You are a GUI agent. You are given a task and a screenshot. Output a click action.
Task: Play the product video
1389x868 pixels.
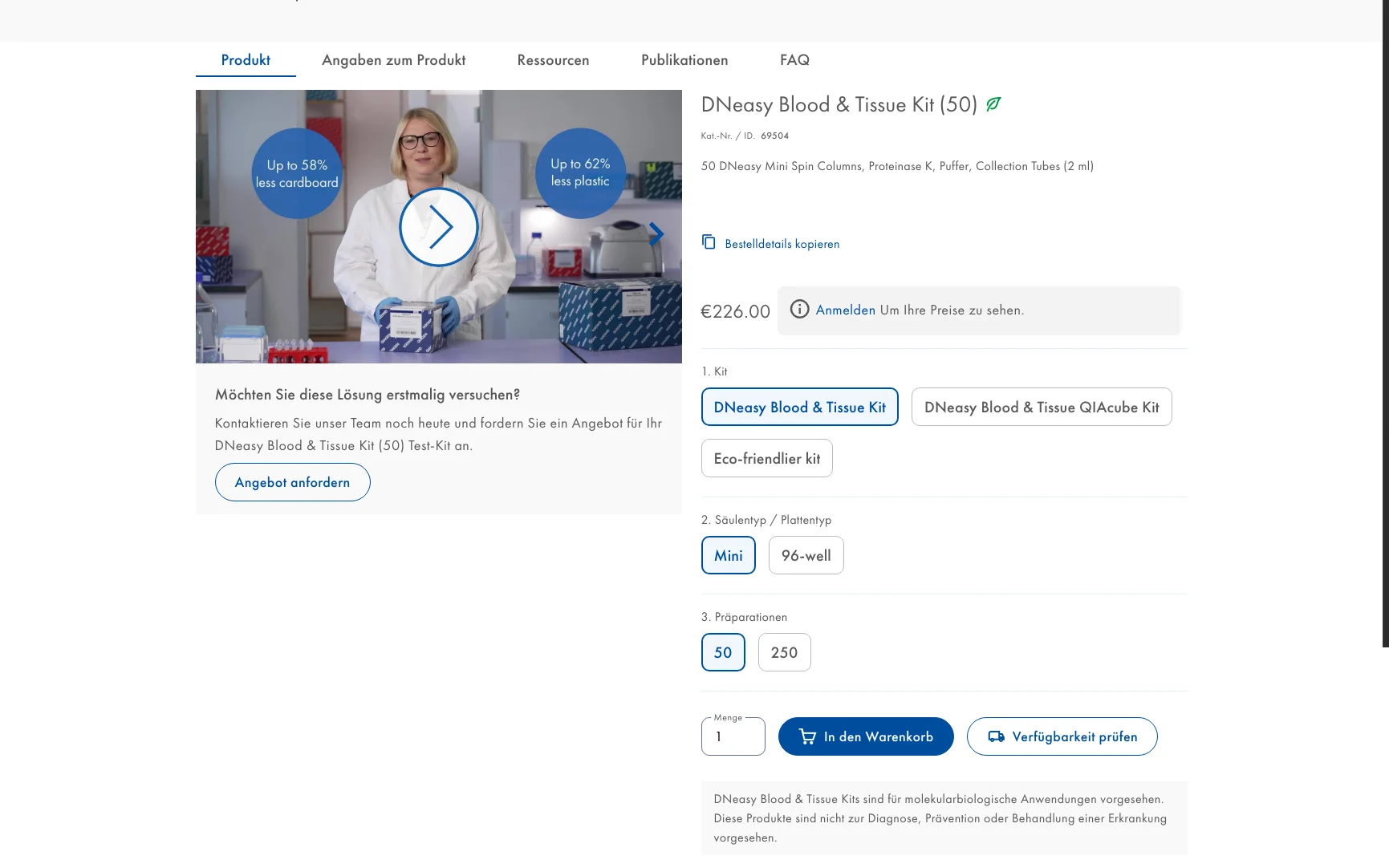coord(438,227)
